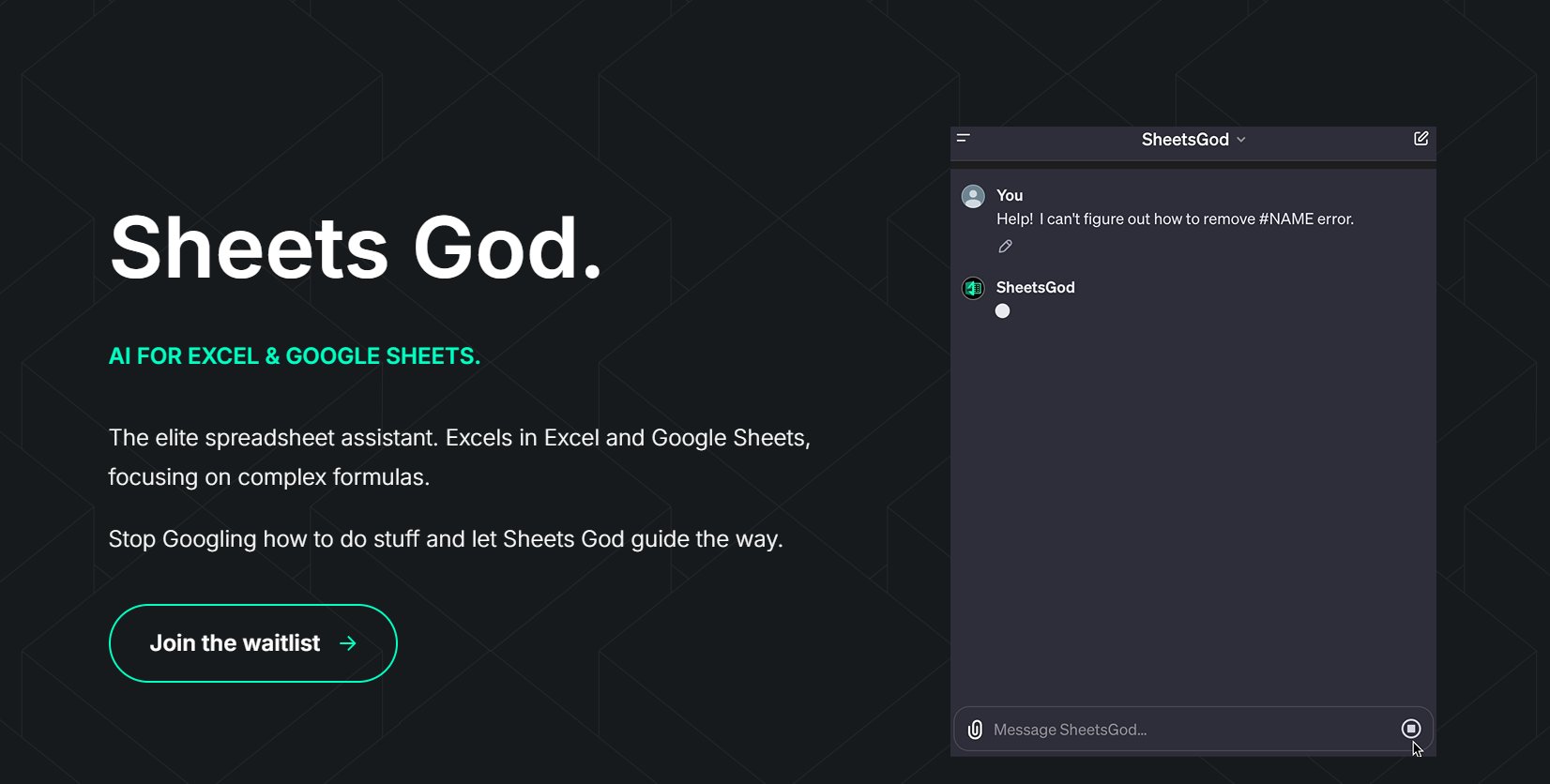Click the message about removing #NAME error
The image size is (1550, 784).
(1175, 219)
